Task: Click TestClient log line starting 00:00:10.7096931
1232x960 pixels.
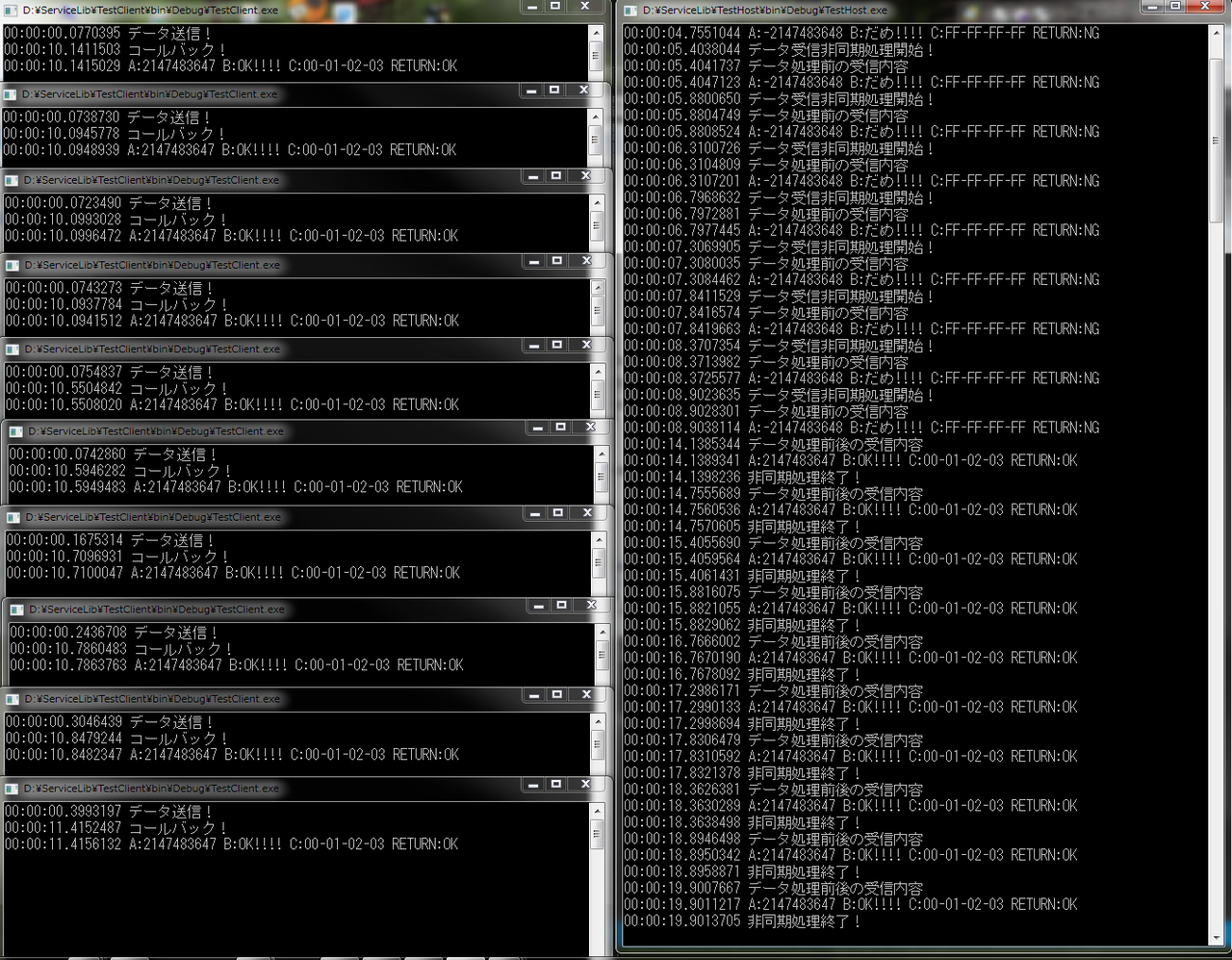Action: tap(119, 557)
